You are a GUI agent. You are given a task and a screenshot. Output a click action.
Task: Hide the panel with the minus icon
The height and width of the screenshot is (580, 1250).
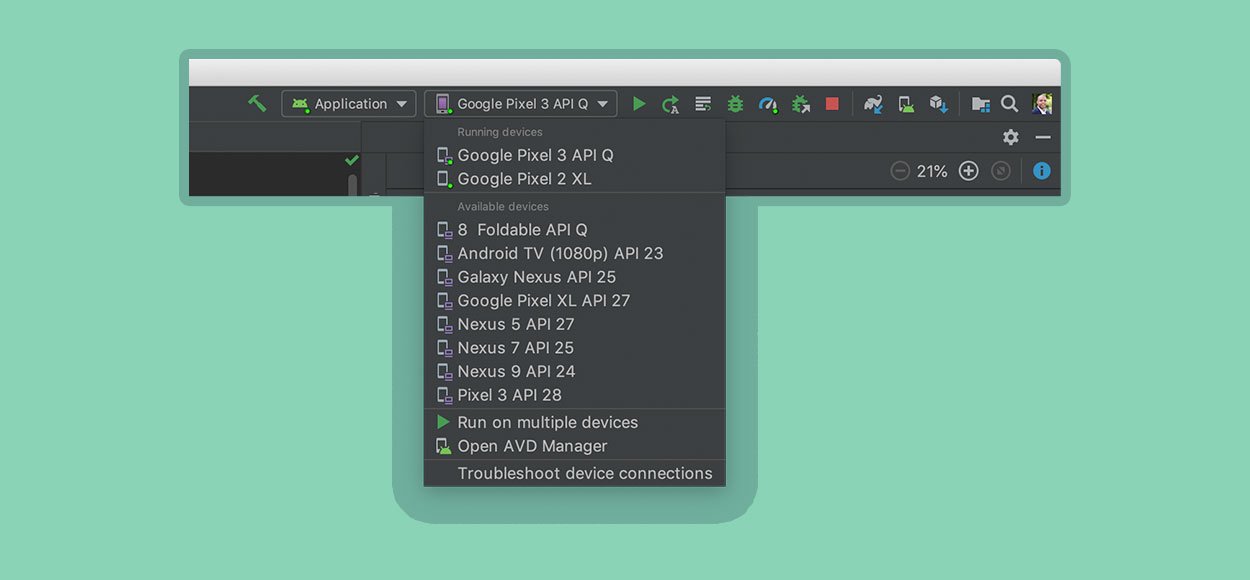click(1043, 137)
